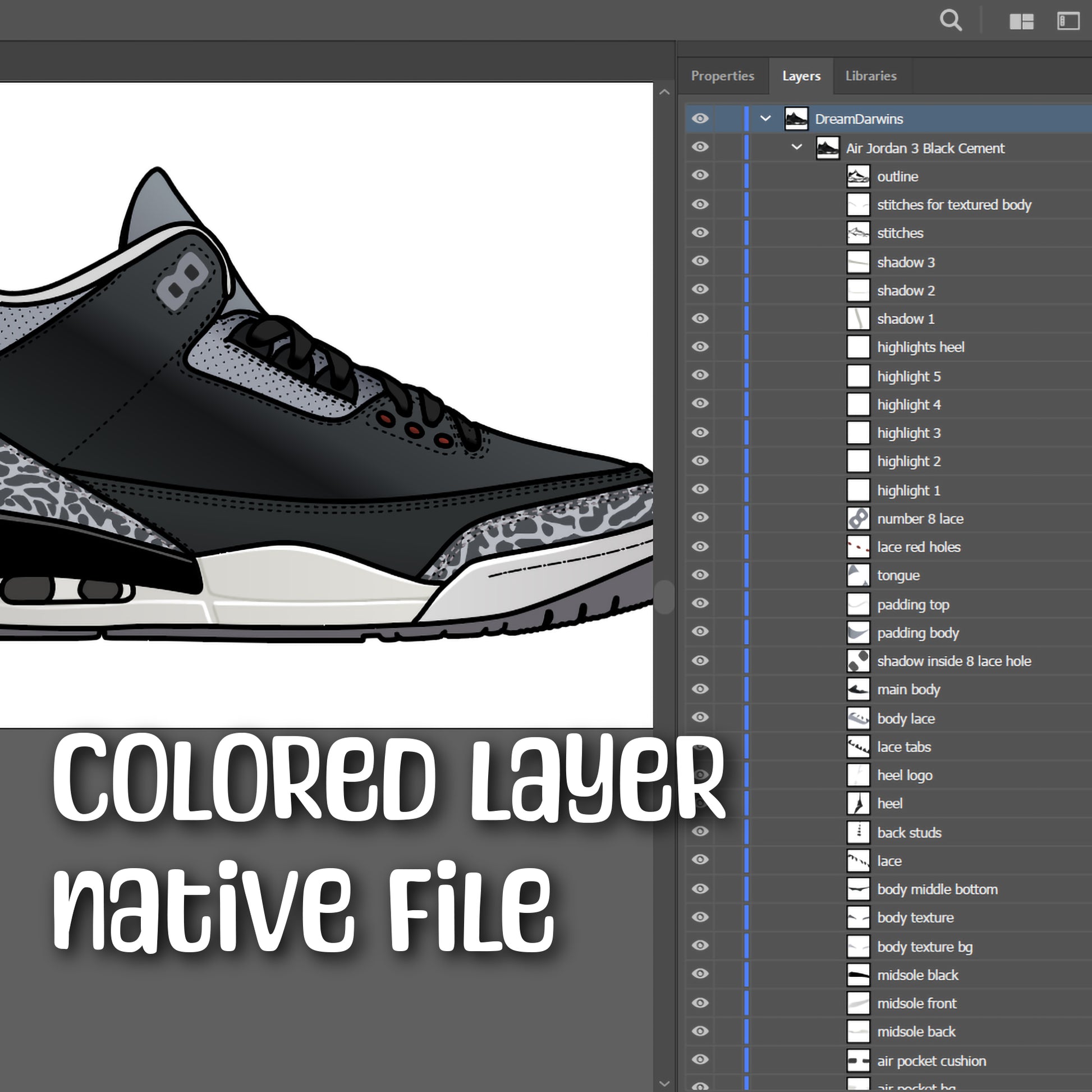1092x1092 pixels.
Task: Open the arrange documents icon
Action: click(1021, 21)
